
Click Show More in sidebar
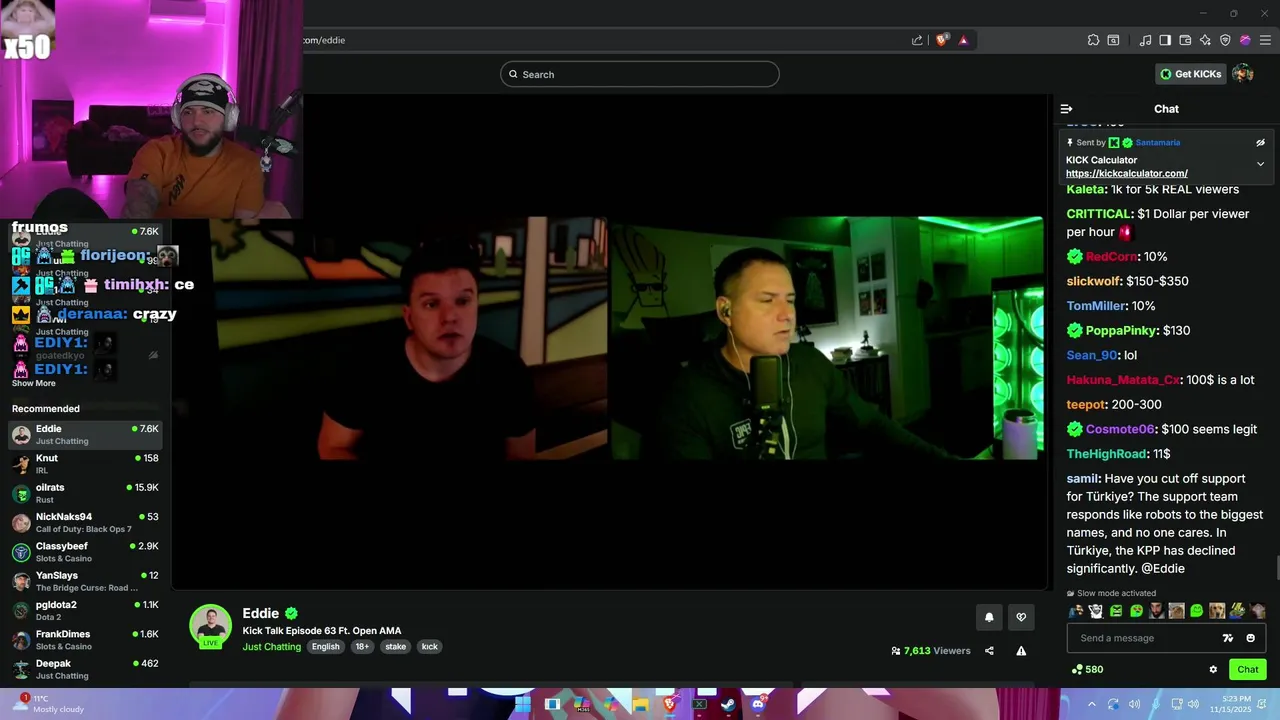point(34,384)
